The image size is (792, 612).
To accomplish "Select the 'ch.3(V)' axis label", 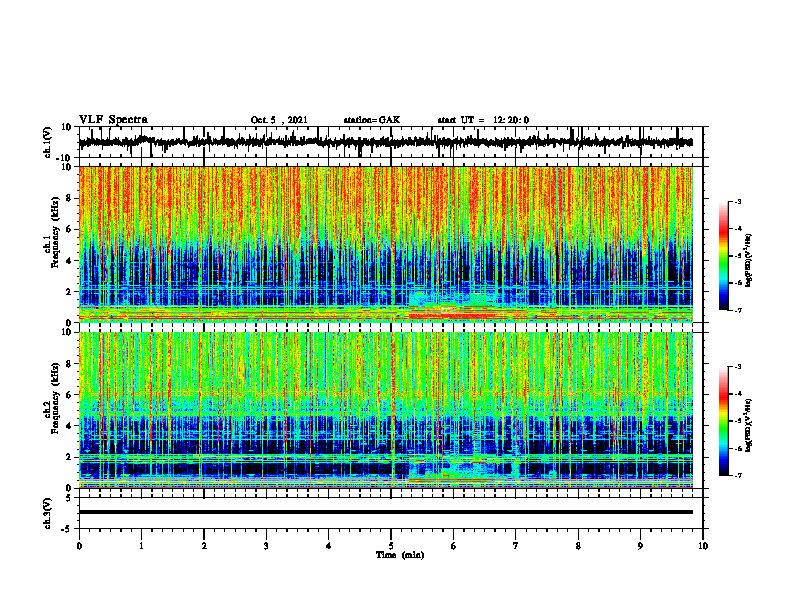I will tap(47, 513).
